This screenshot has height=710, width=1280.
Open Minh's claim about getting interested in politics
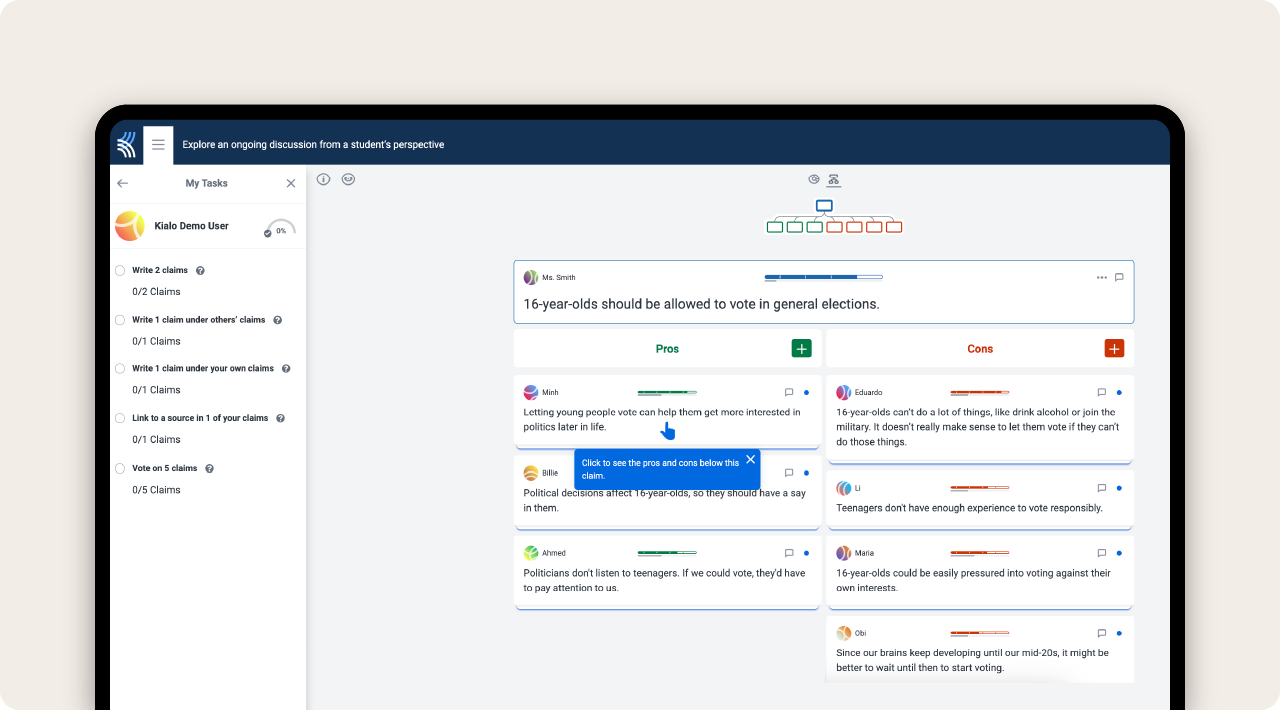(x=662, y=419)
